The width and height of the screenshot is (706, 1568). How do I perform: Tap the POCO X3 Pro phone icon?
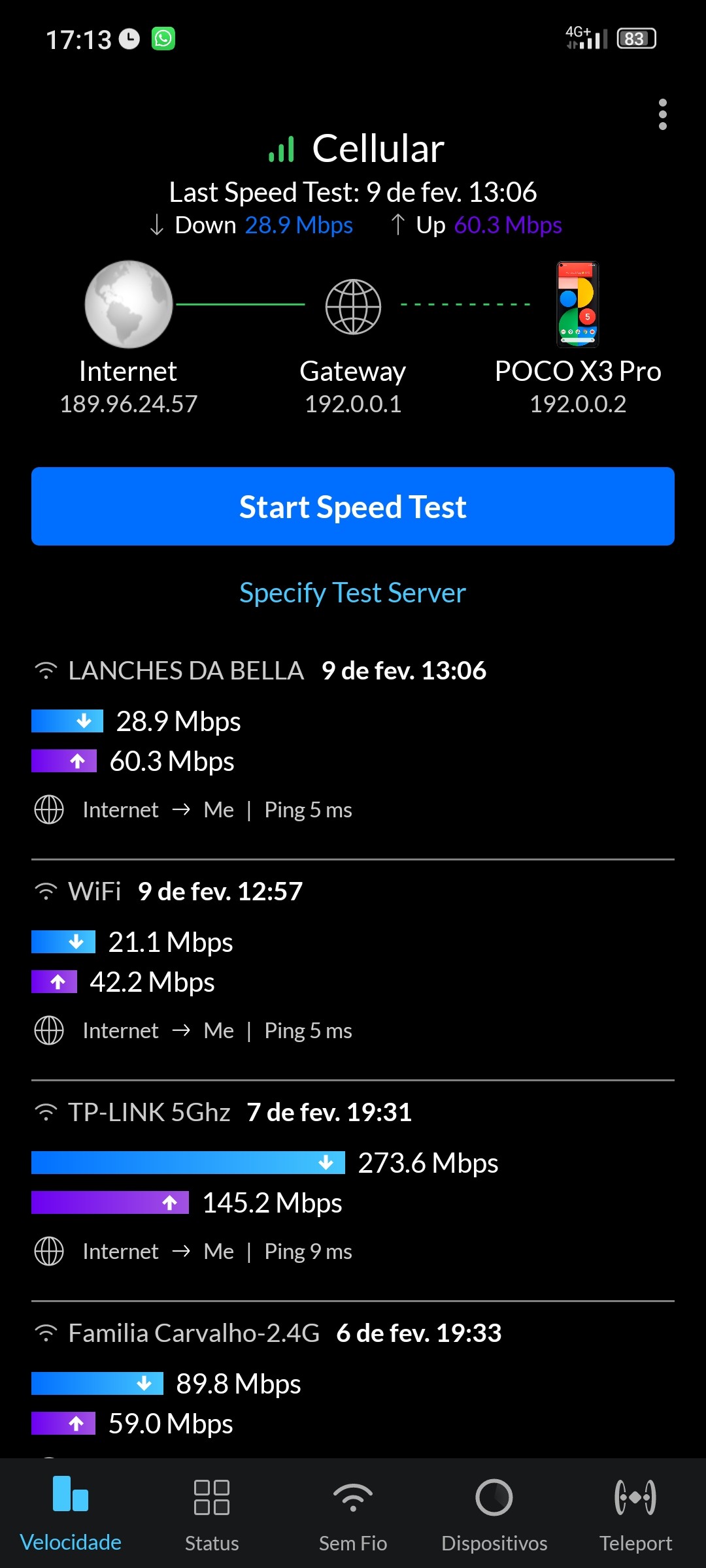coord(578,304)
